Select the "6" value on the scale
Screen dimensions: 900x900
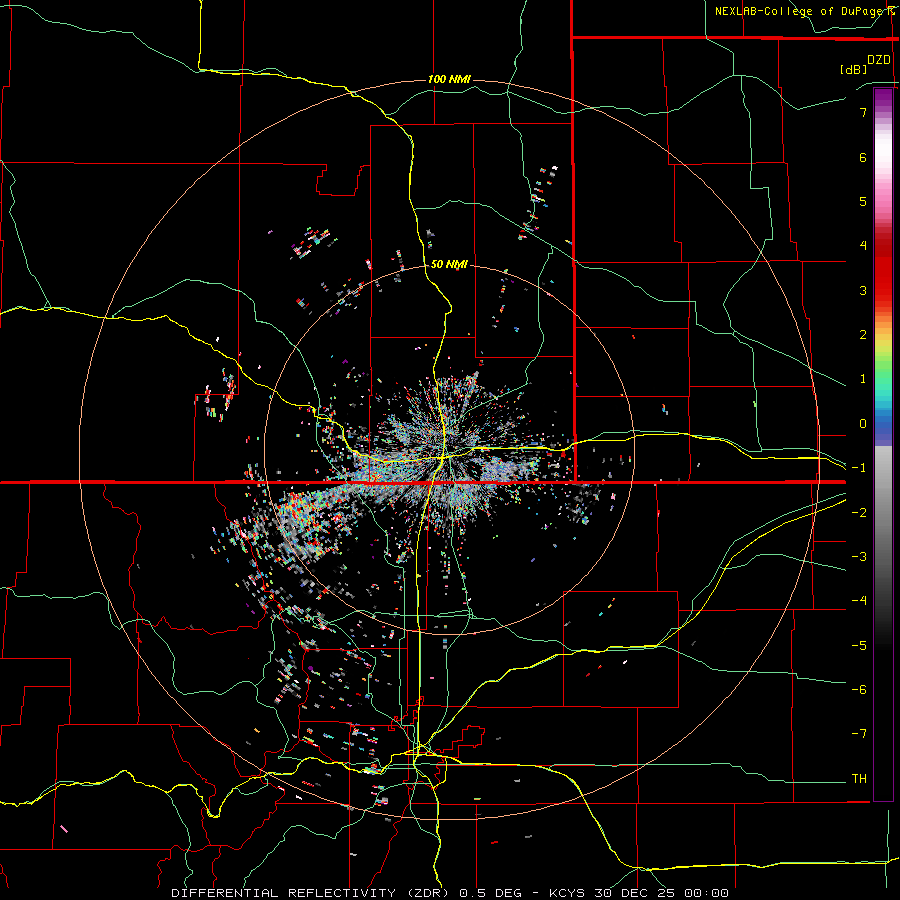click(x=863, y=157)
